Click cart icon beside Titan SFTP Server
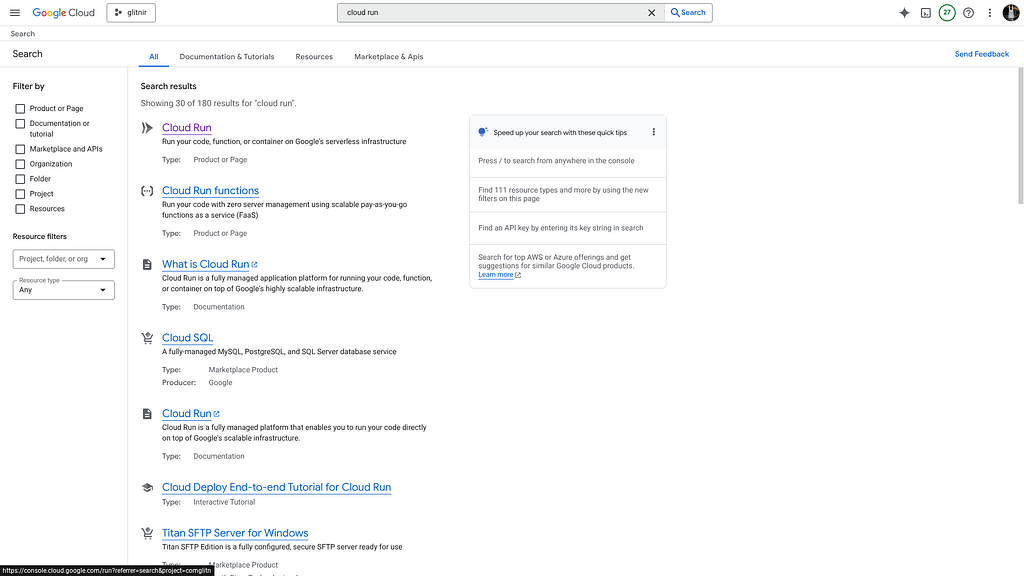 click(x=147, y=534)
